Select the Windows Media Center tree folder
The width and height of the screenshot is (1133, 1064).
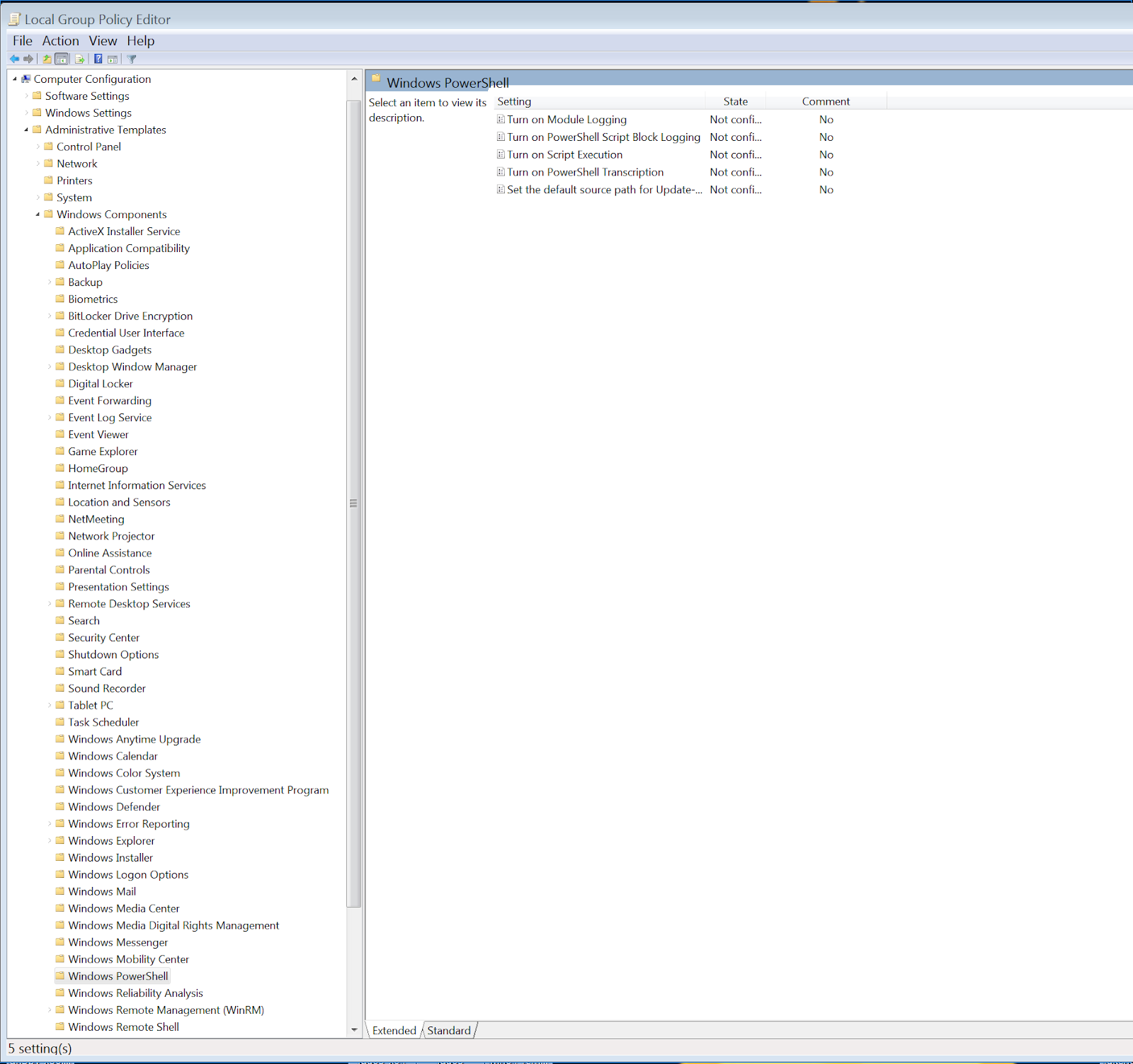(x=124, y=908)
